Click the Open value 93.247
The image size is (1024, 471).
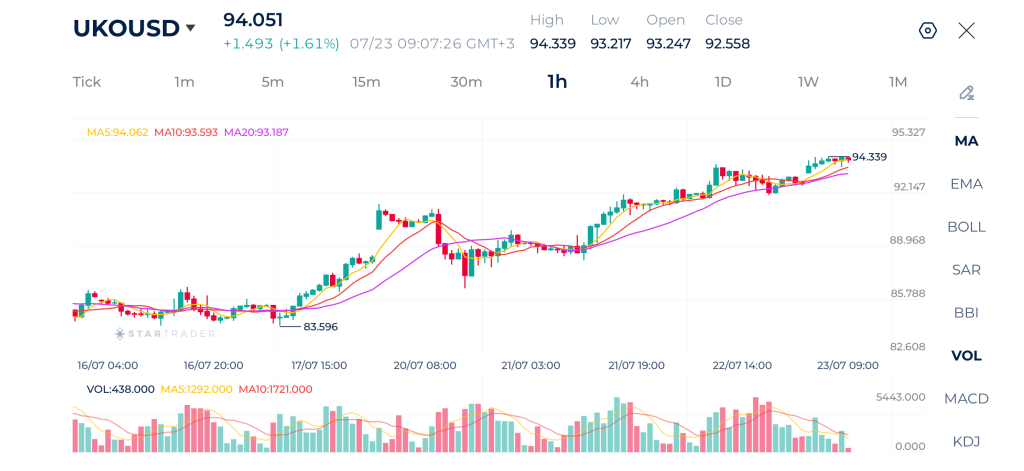pos(669,44)
